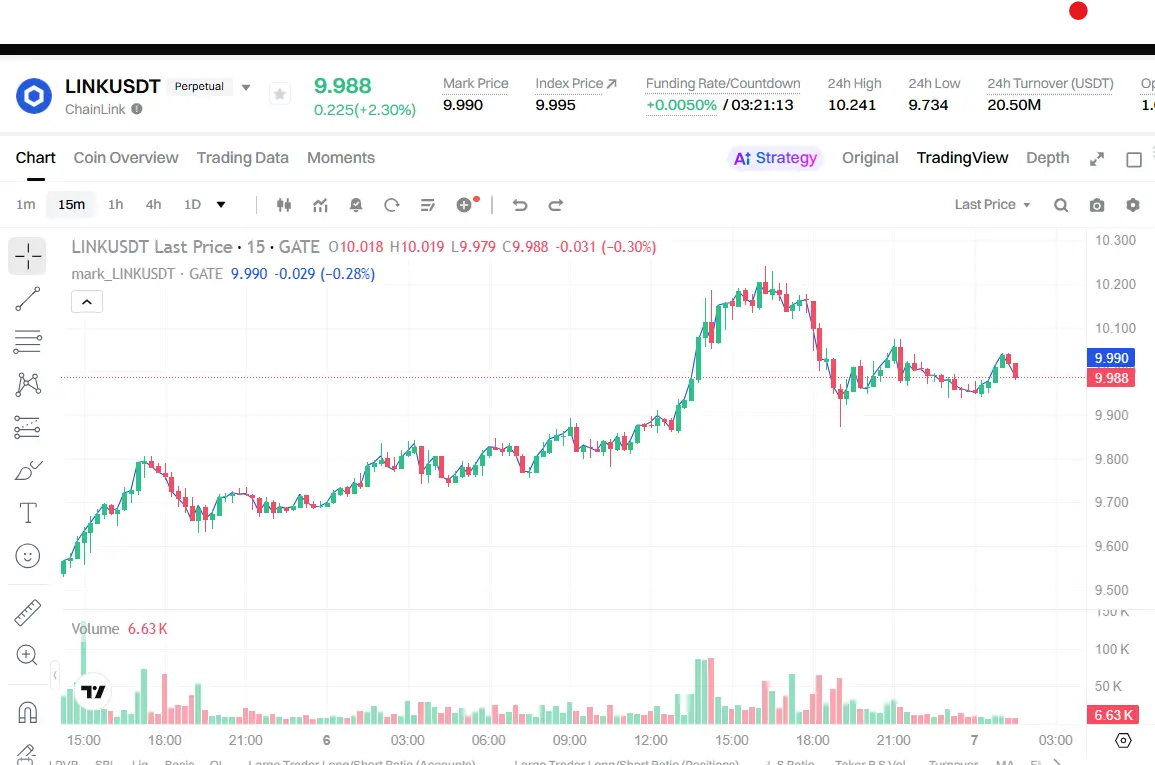1155x765 pixels.
Task: Change candlestick chart type
Action: 284,205
